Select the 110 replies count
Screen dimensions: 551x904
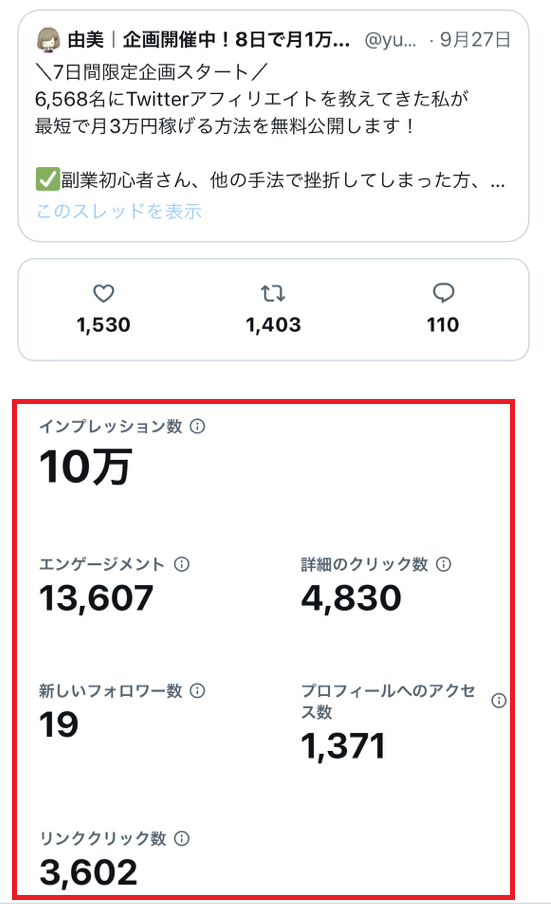[x=443, y=325]
